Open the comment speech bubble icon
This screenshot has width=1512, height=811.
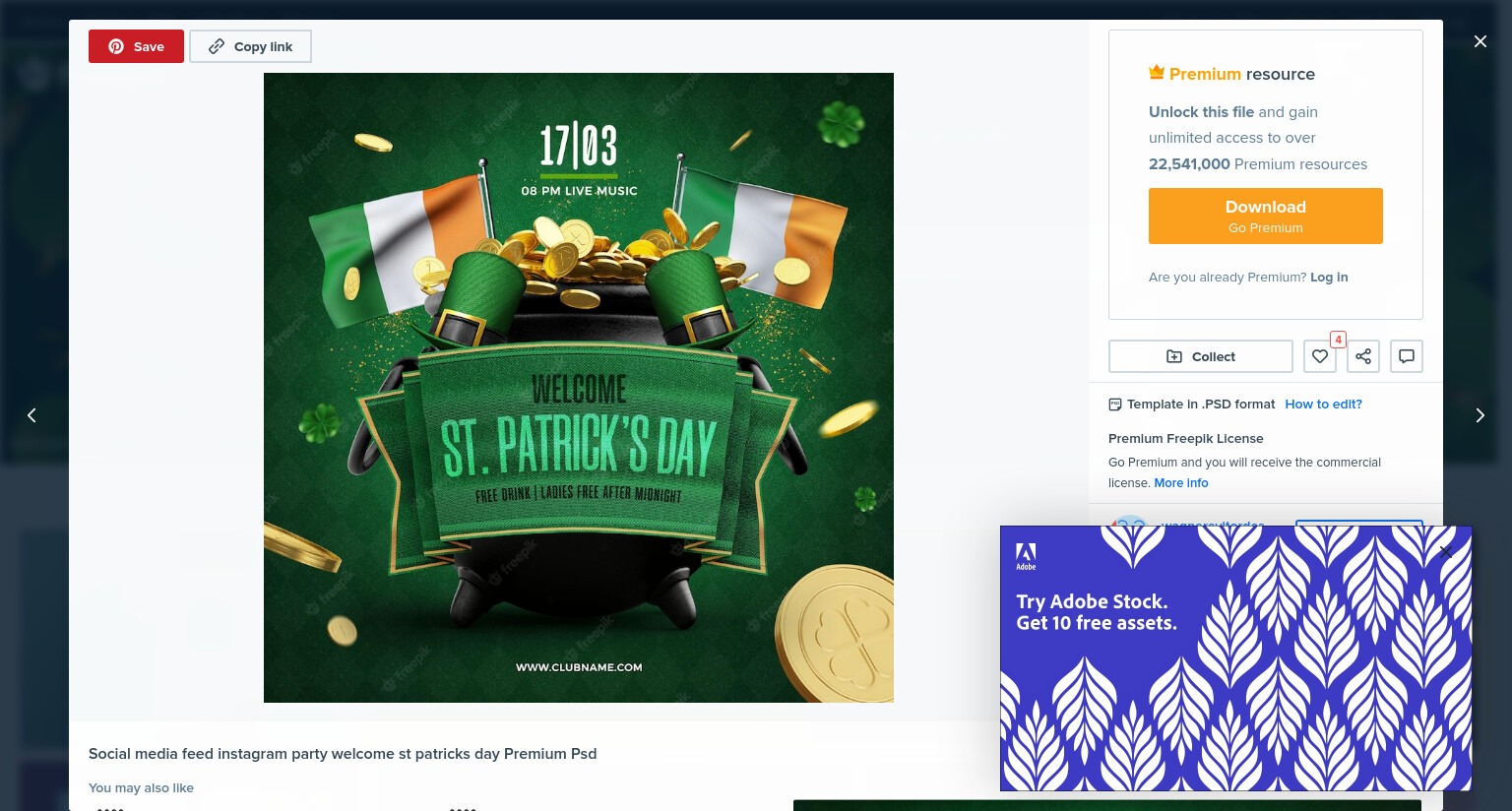[x=1407, y=356]
